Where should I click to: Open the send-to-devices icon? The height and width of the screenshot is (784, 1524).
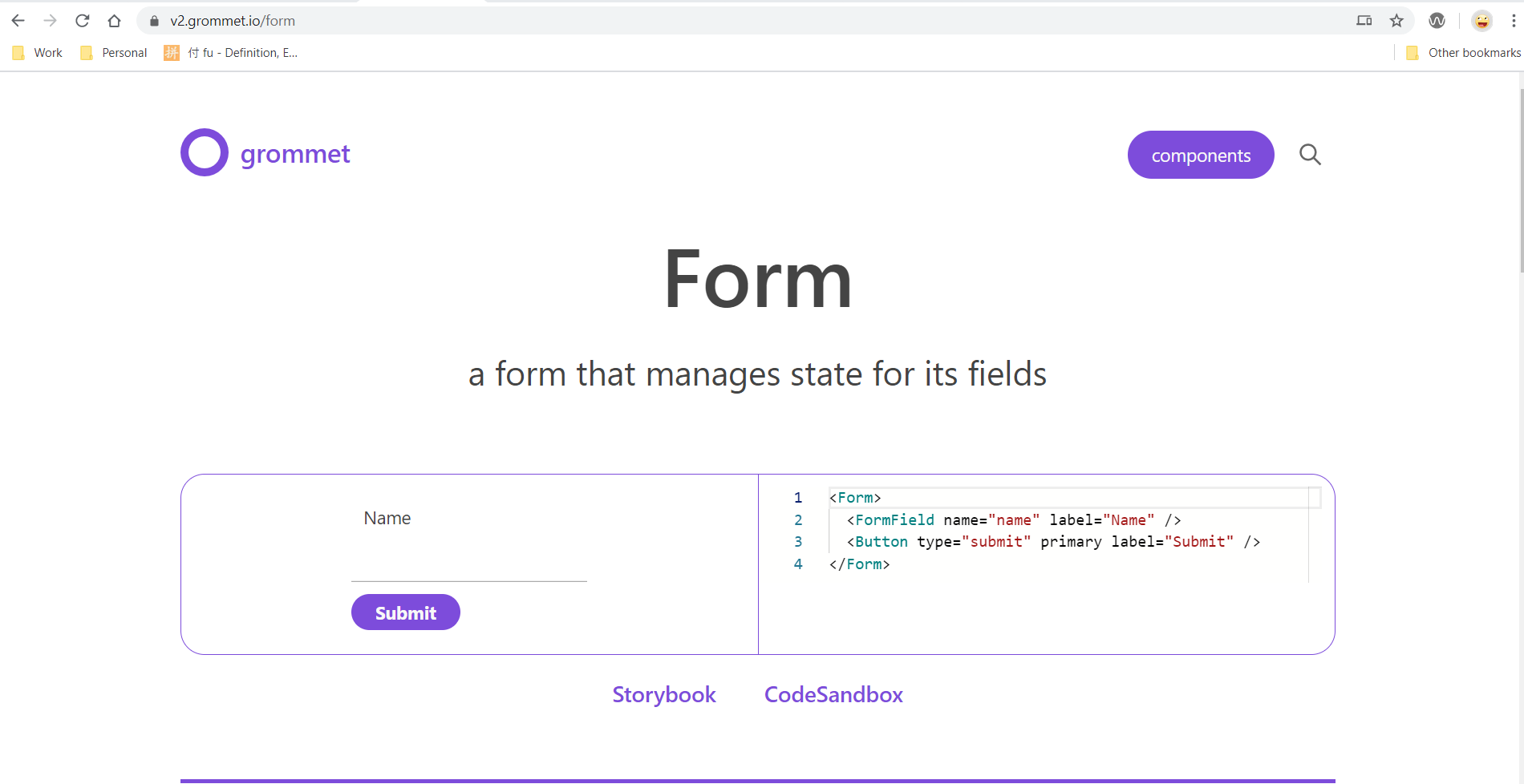[1364, 20]
